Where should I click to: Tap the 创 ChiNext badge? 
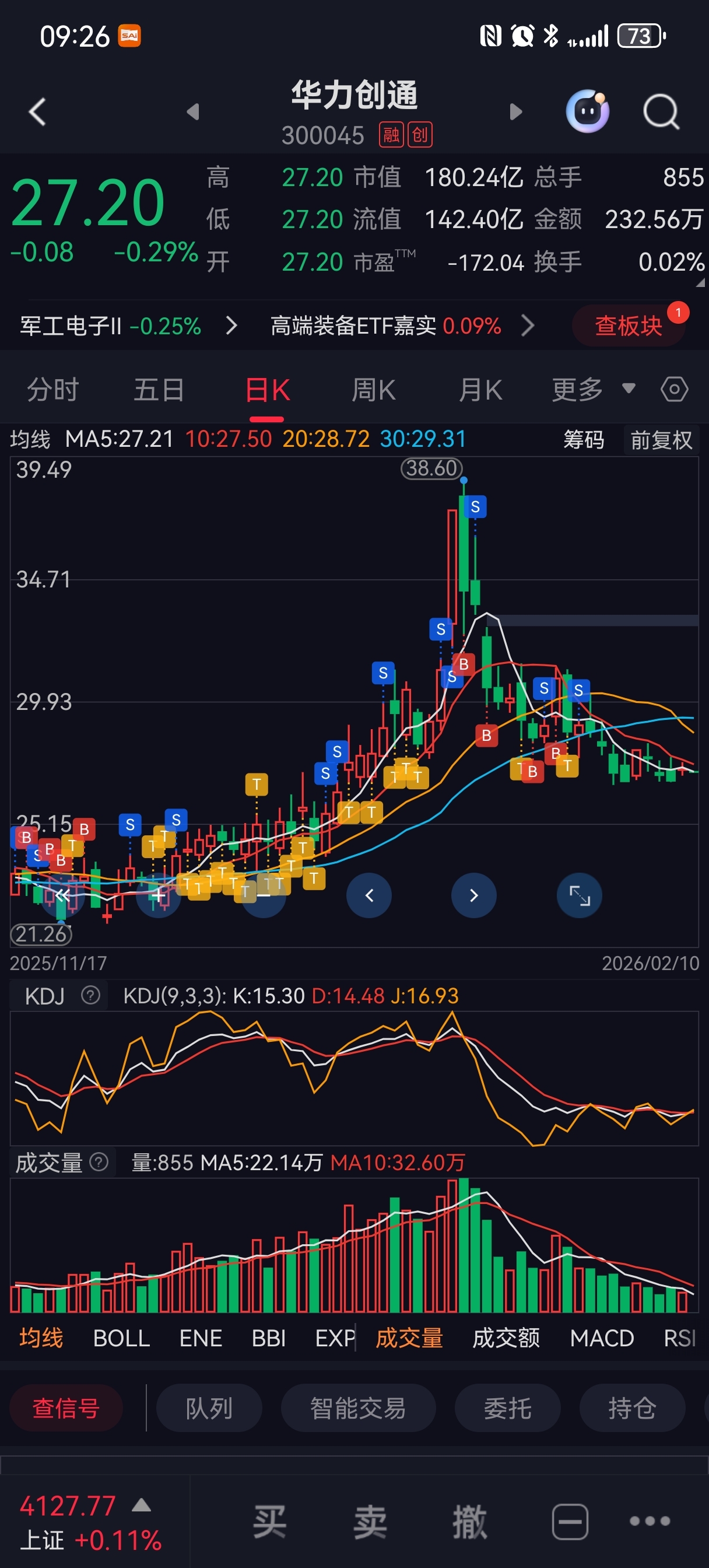point(420,135)
